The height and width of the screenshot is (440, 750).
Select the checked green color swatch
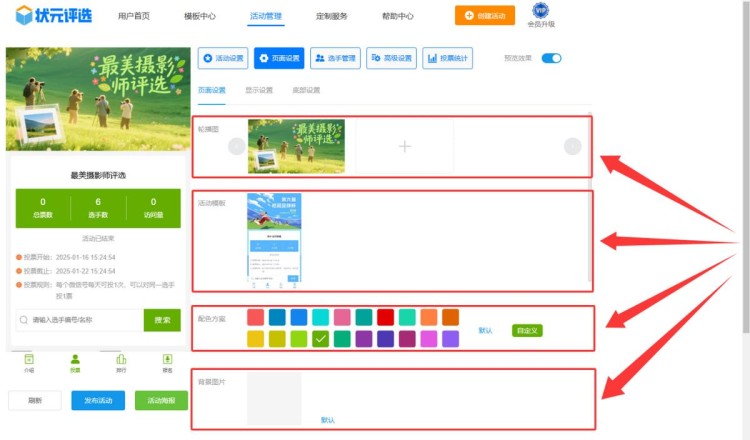pos(320,339)
